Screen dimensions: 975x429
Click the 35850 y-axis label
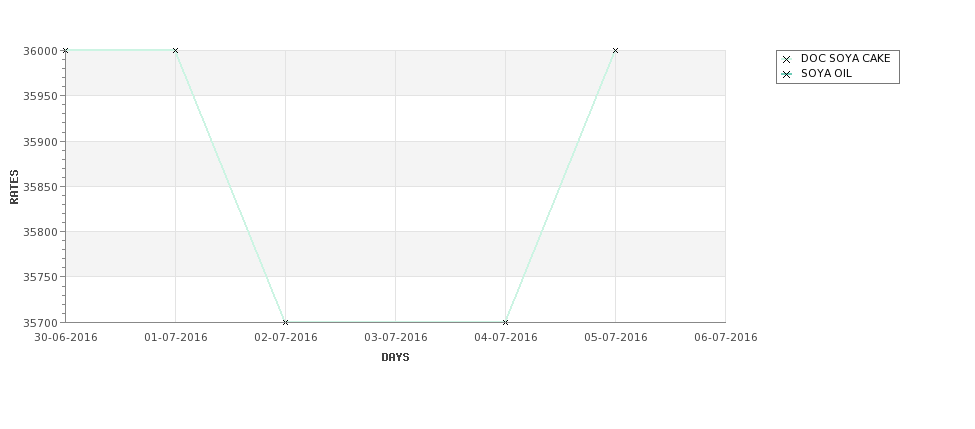click(40, 187)
